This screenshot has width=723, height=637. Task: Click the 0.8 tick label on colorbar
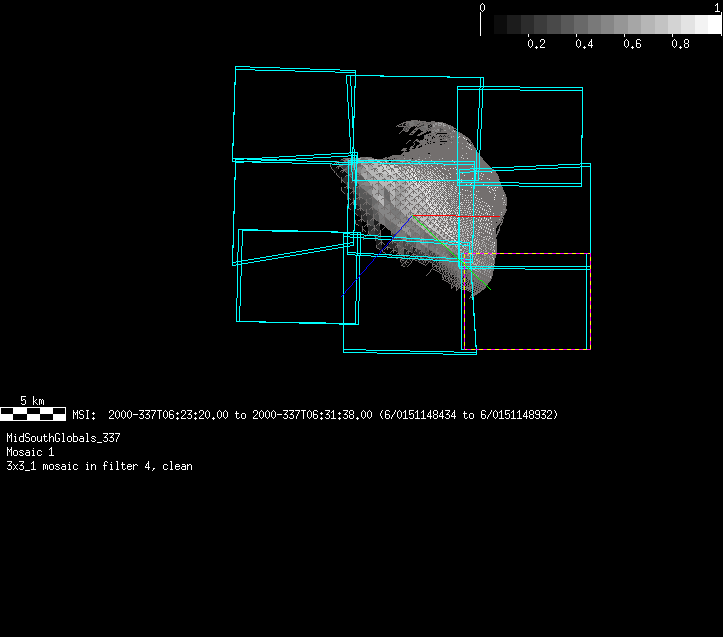[x=680, y=44]
